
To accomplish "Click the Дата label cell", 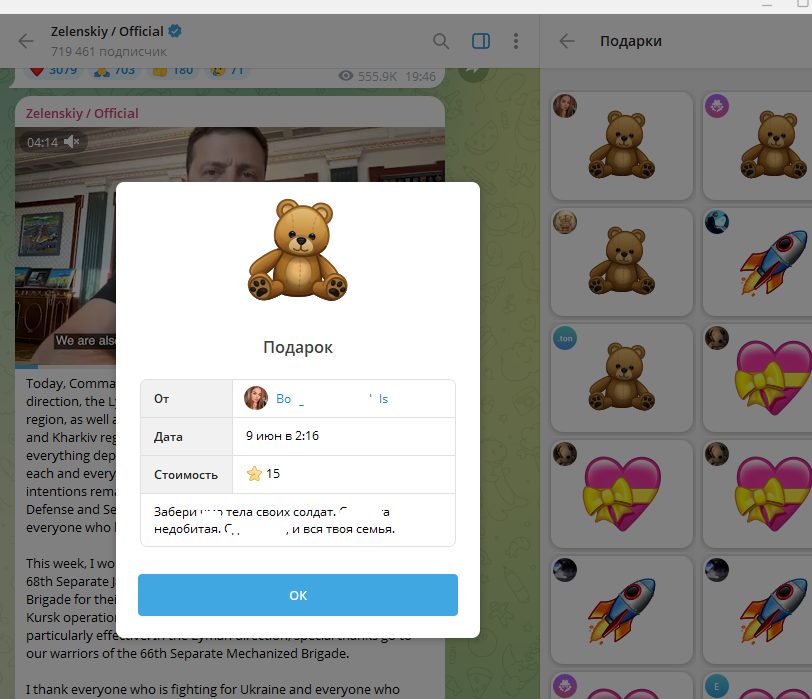I will coord(186,436).
